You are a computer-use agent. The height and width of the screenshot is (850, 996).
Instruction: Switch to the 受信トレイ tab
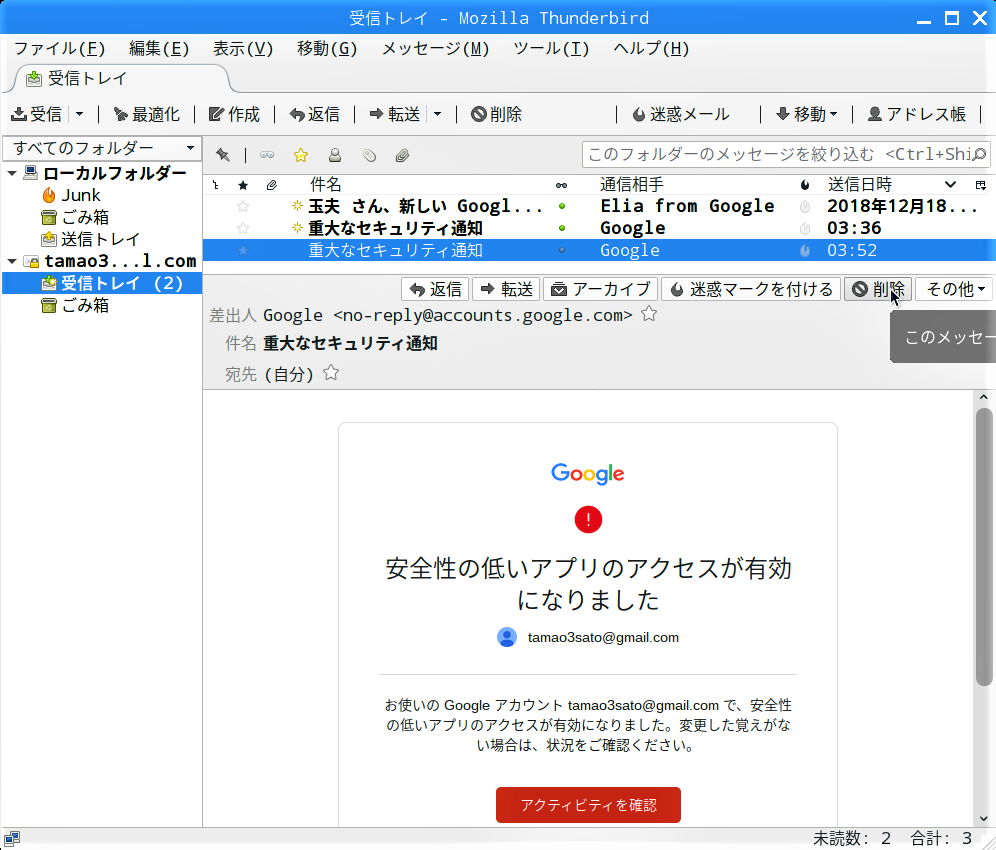[x=87, y=78]
